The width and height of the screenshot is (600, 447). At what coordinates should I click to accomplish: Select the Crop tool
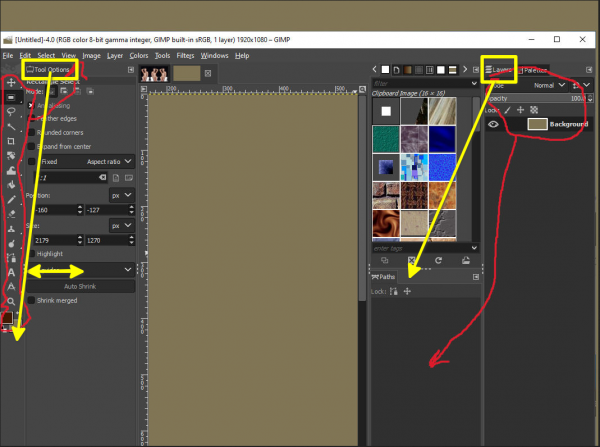click(11, 141)
